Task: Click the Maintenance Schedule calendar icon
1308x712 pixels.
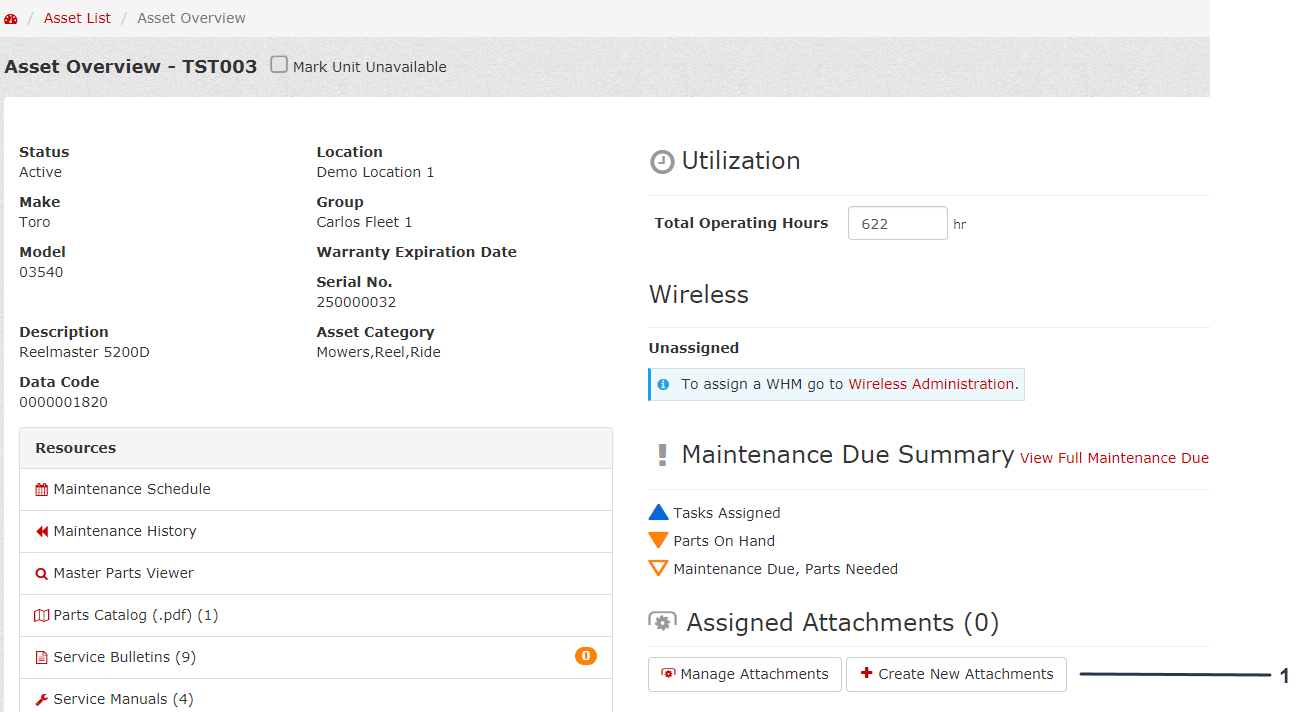Action: [x=41, y=490]
